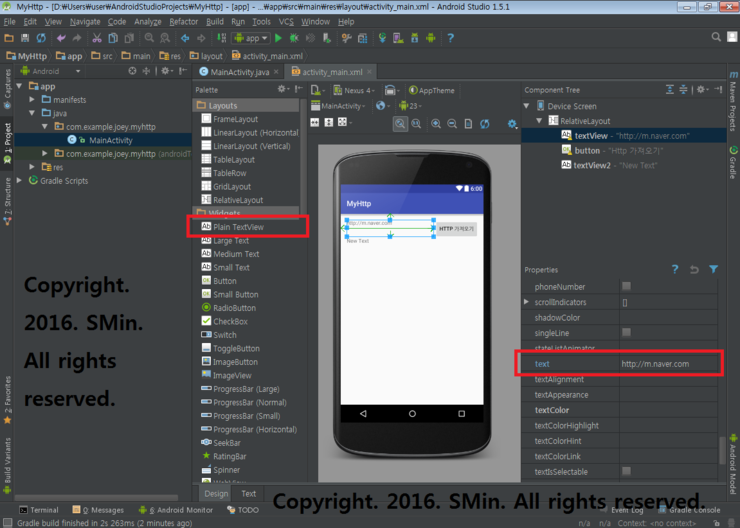Select the textColor property row
Viewport: 740px width, 528px height.
620,410
